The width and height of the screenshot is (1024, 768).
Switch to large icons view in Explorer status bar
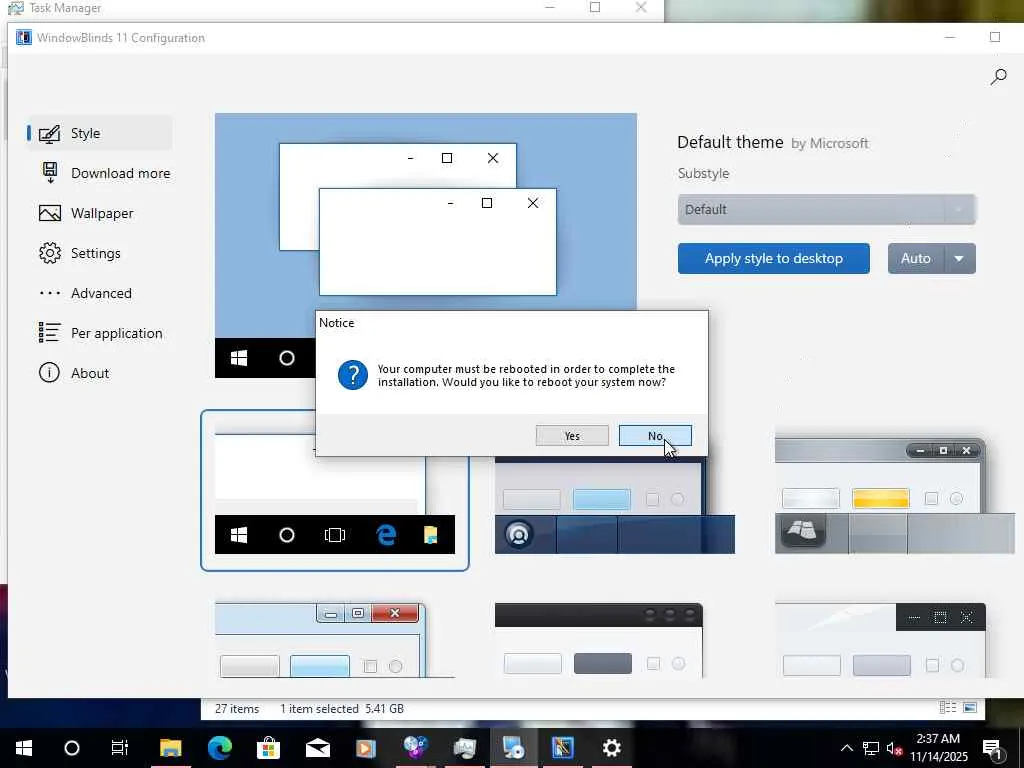970,708
